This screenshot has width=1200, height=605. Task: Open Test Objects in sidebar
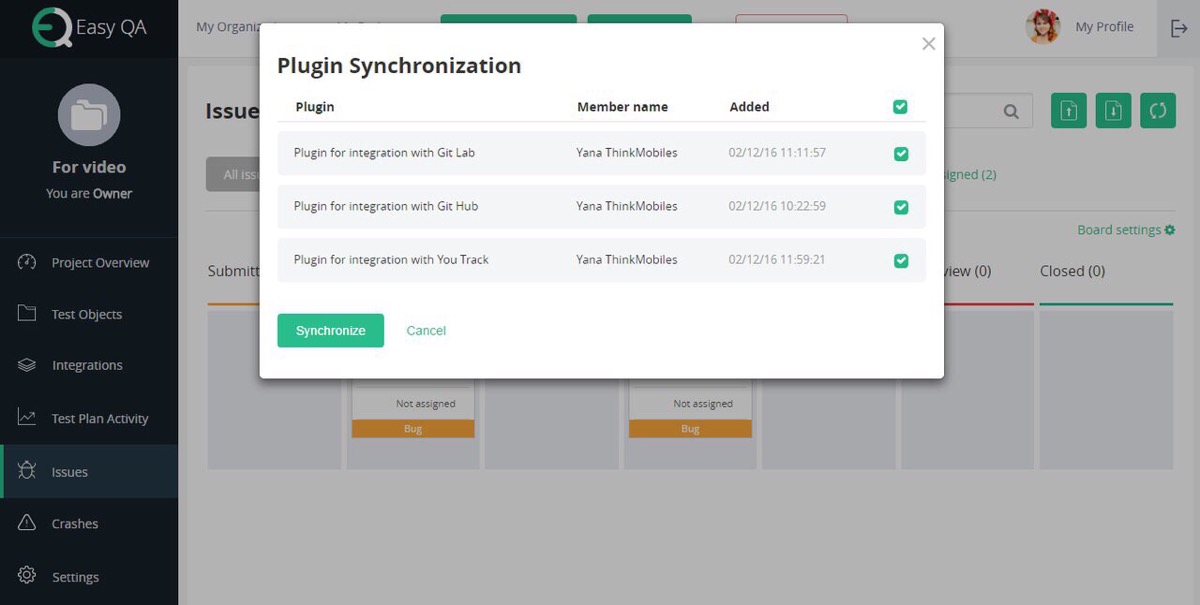click(89, 314)
